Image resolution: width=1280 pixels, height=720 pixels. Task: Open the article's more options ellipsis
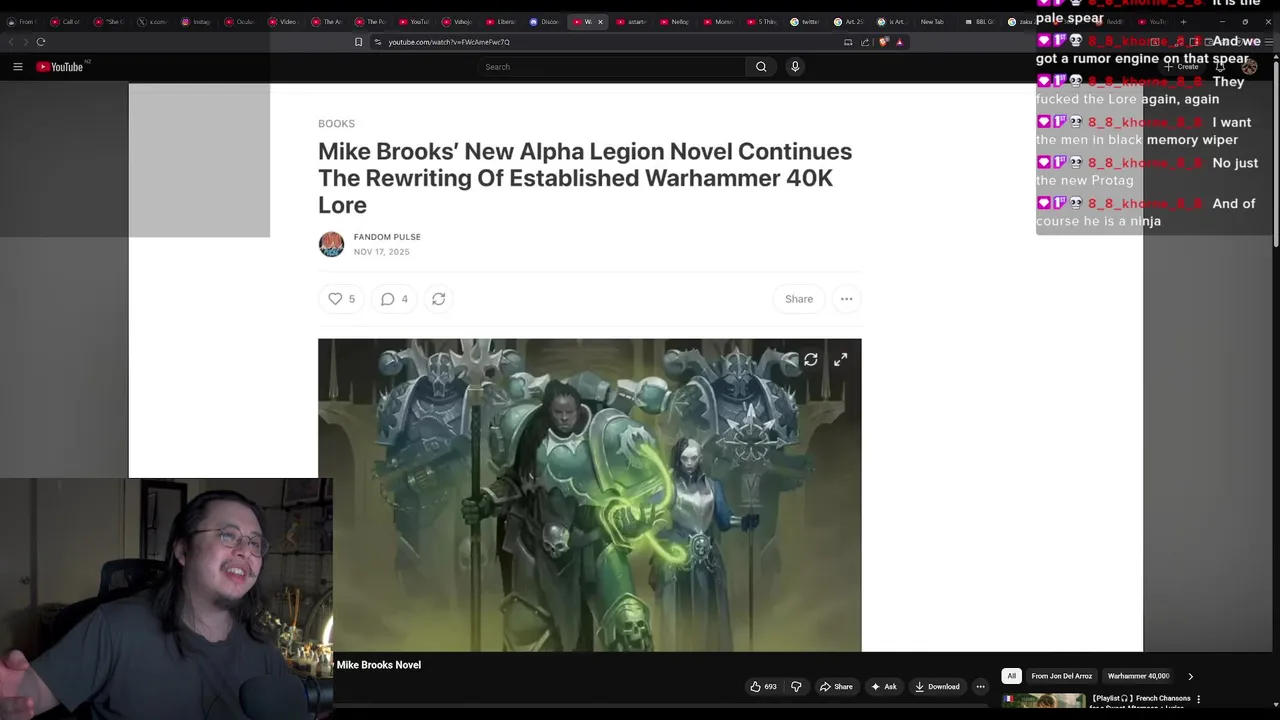tap(846, 299)
